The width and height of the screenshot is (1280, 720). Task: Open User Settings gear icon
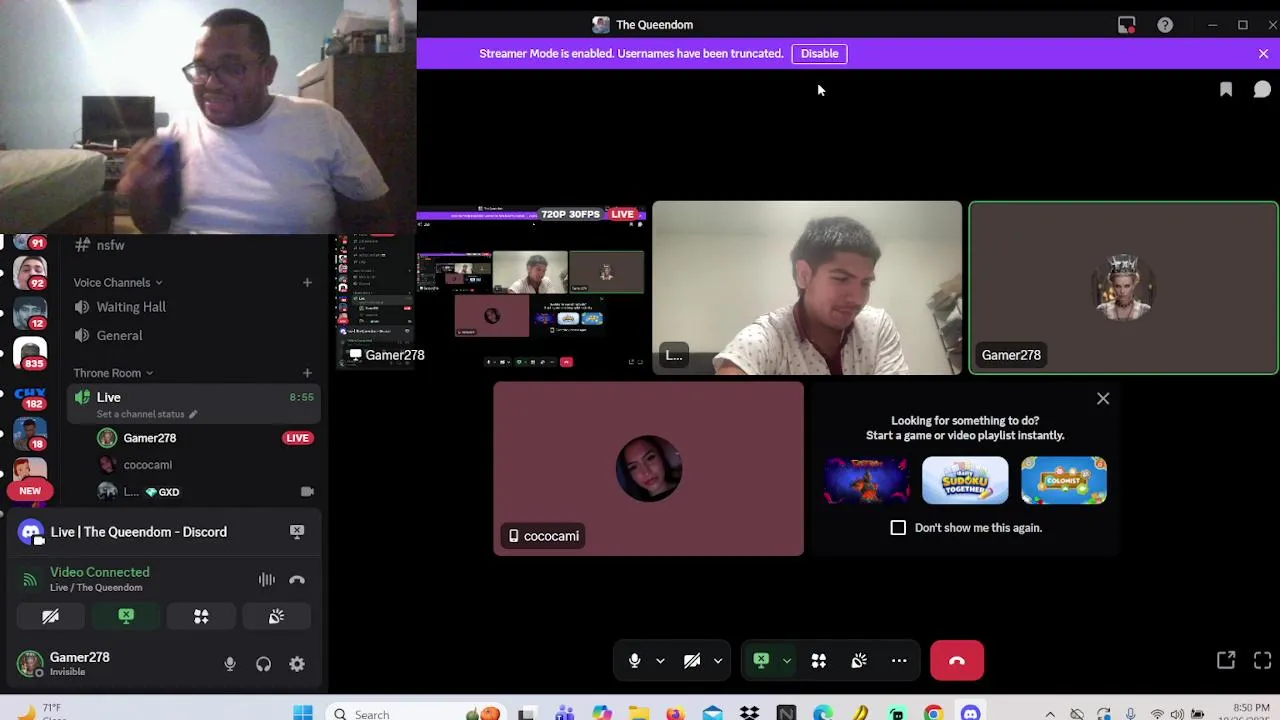[x=297, y=664]
